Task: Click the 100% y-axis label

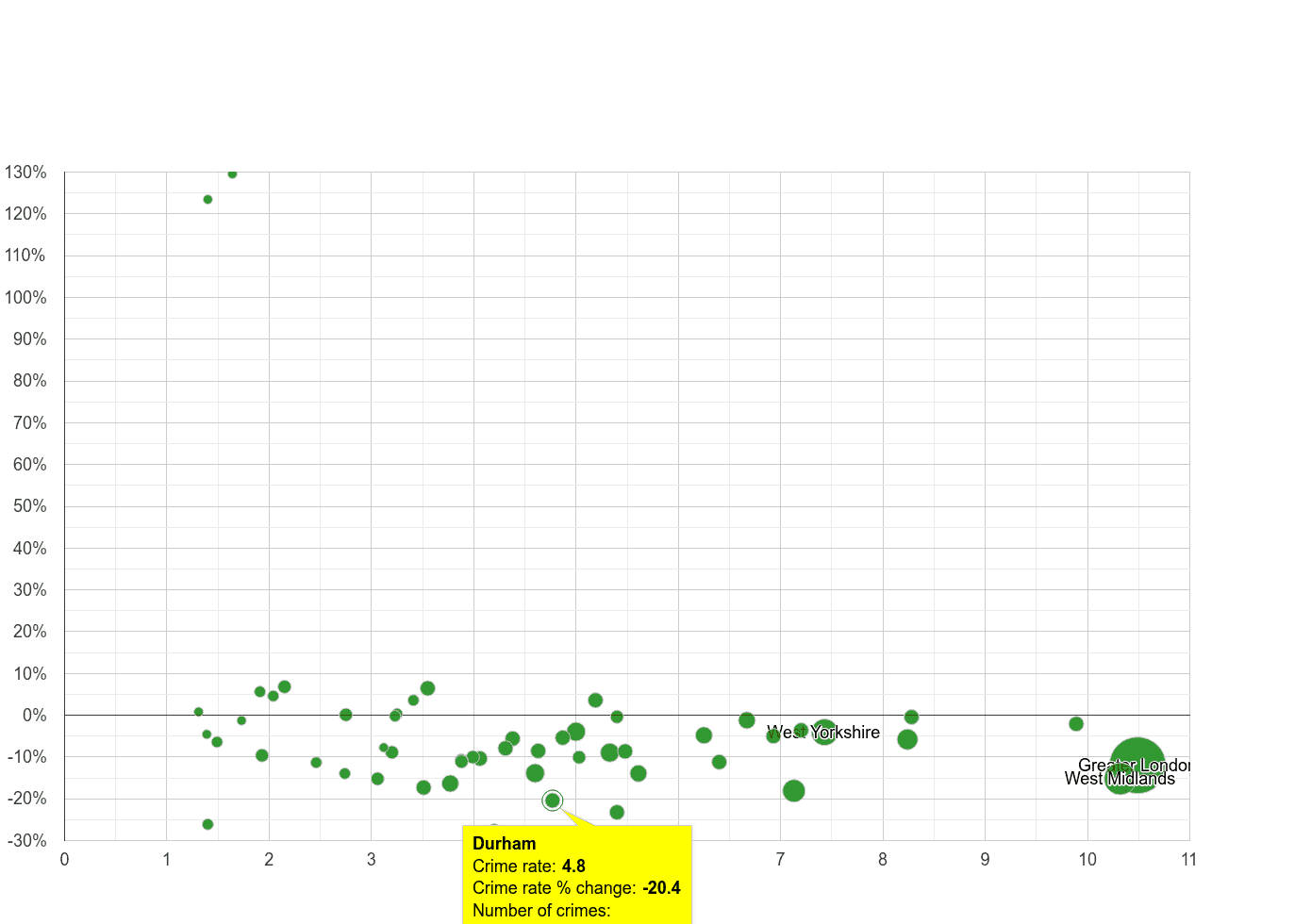Action: point(25,298)
